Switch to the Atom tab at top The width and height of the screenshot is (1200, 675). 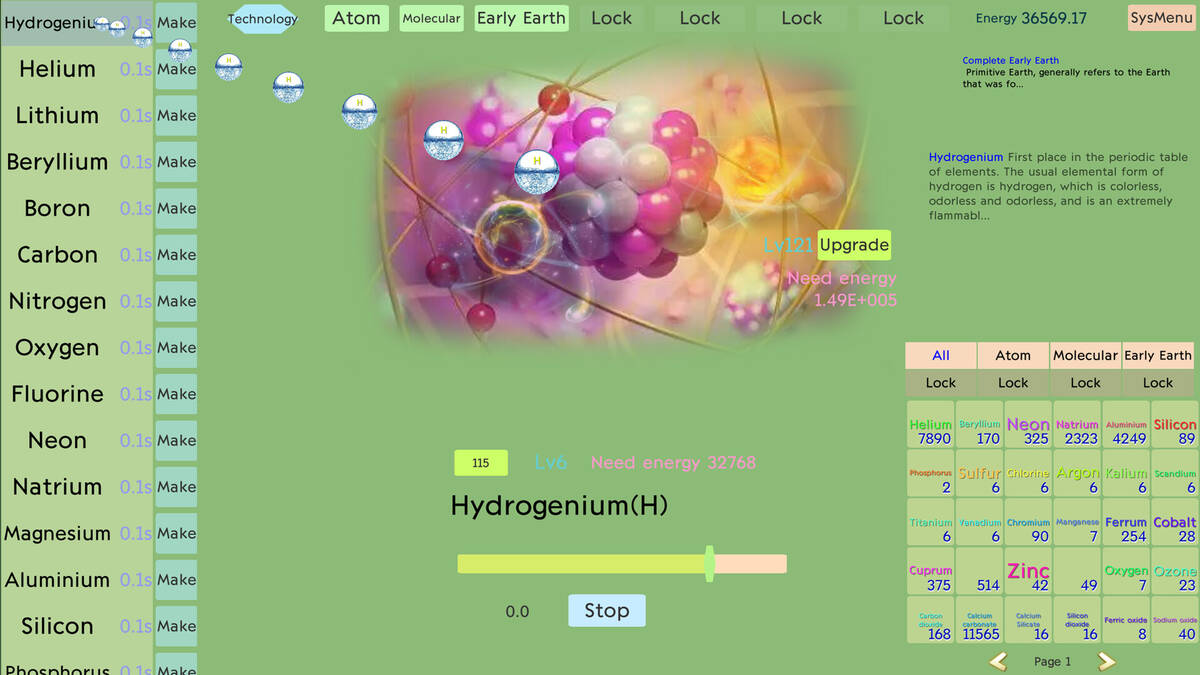point(356,18)
